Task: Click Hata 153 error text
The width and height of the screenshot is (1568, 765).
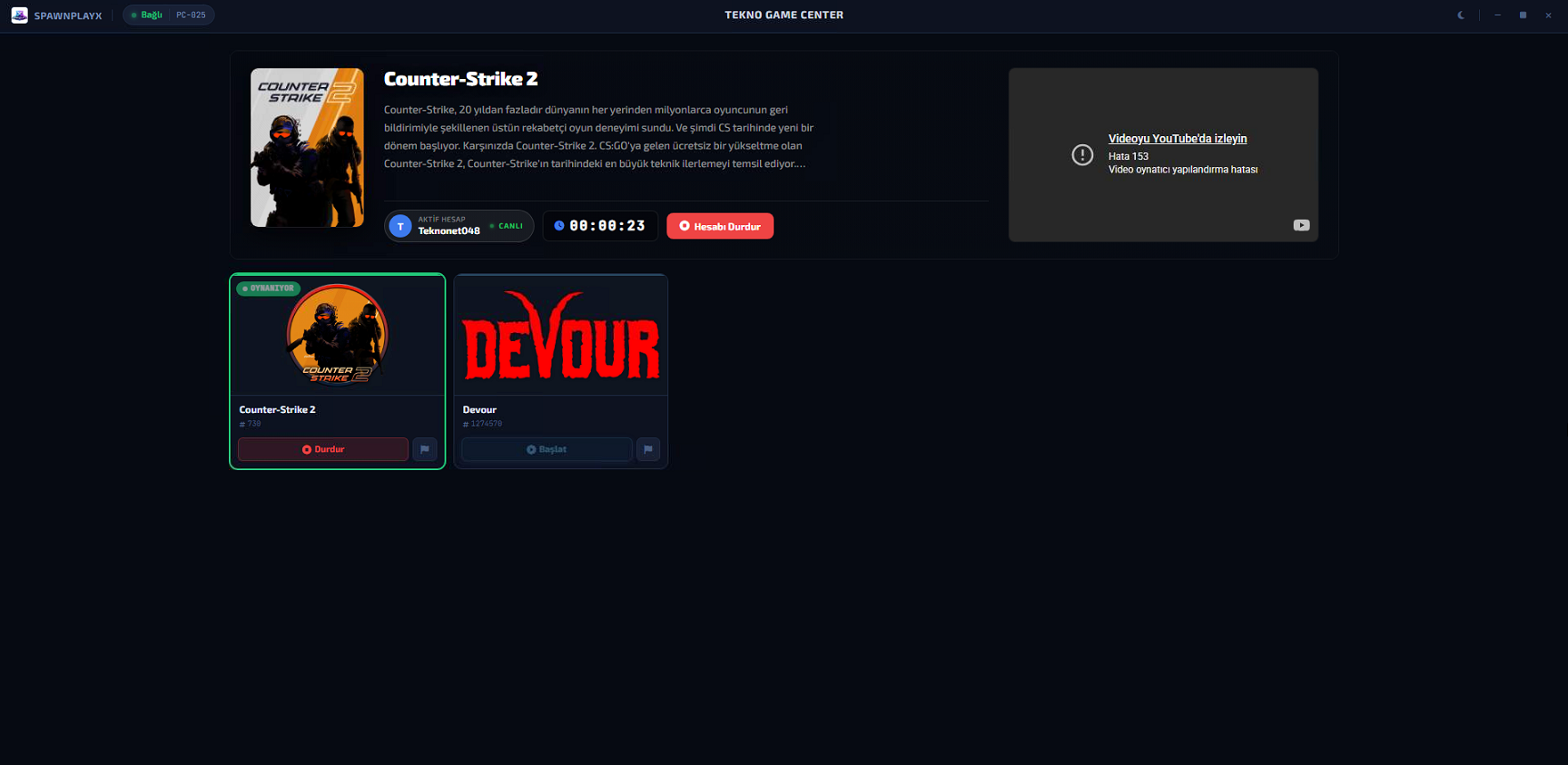Action: 1128,156
